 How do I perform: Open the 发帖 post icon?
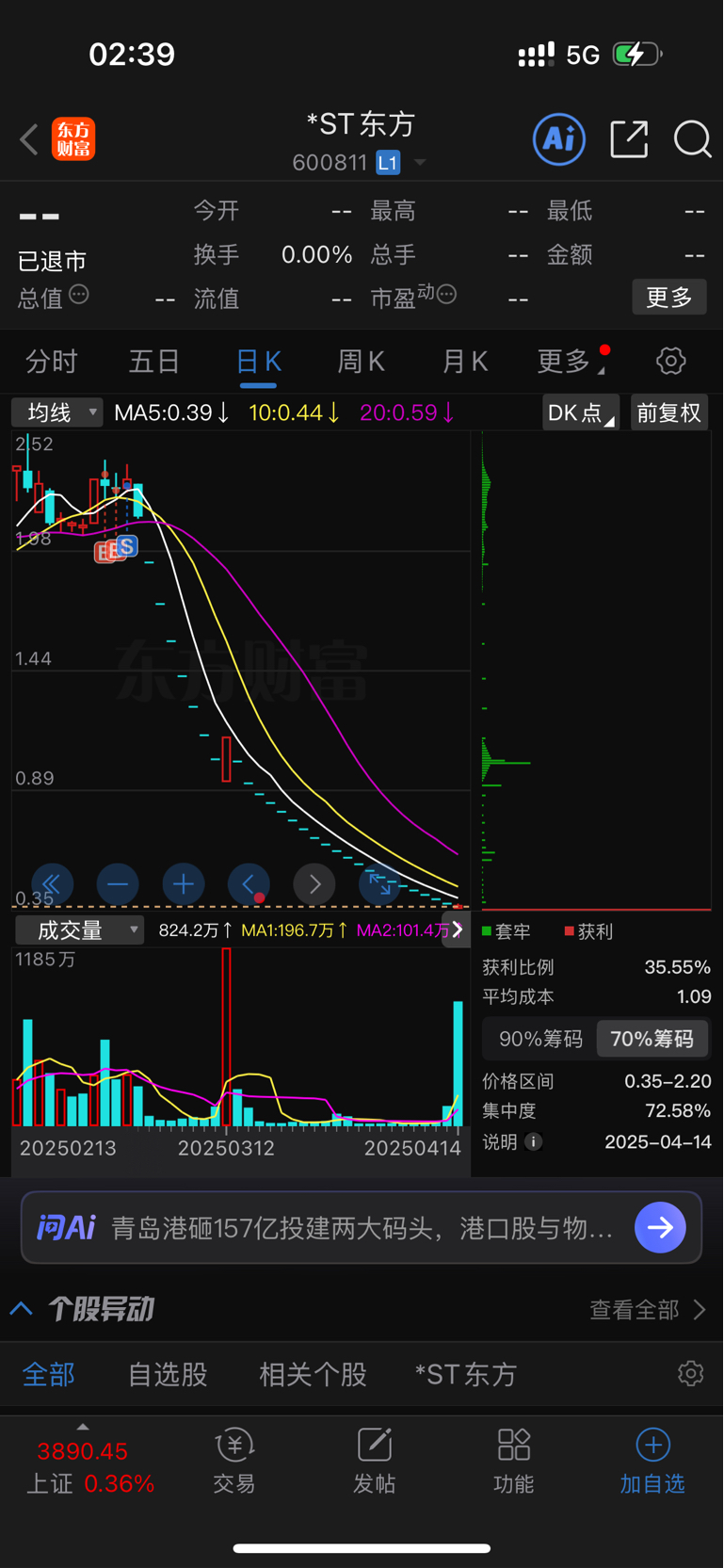click(x=374, y=1461)
